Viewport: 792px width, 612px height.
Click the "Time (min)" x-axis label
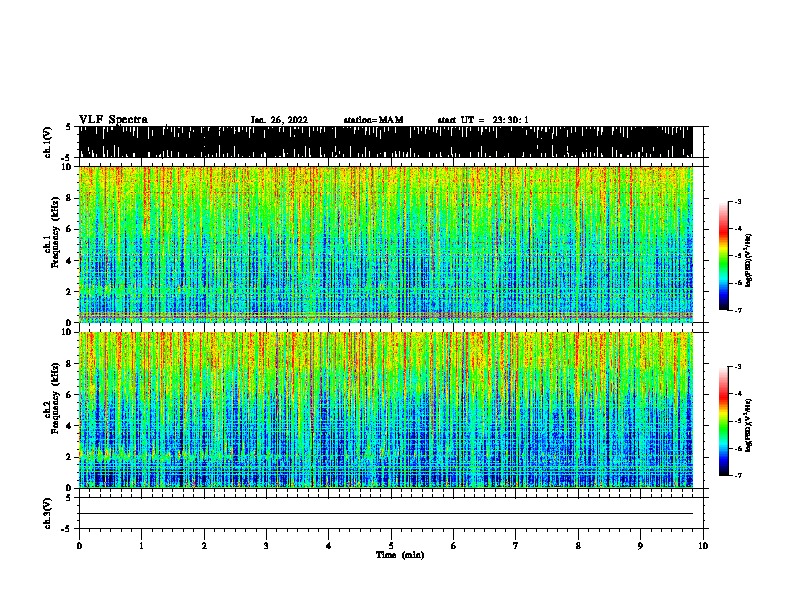[400, 555]
